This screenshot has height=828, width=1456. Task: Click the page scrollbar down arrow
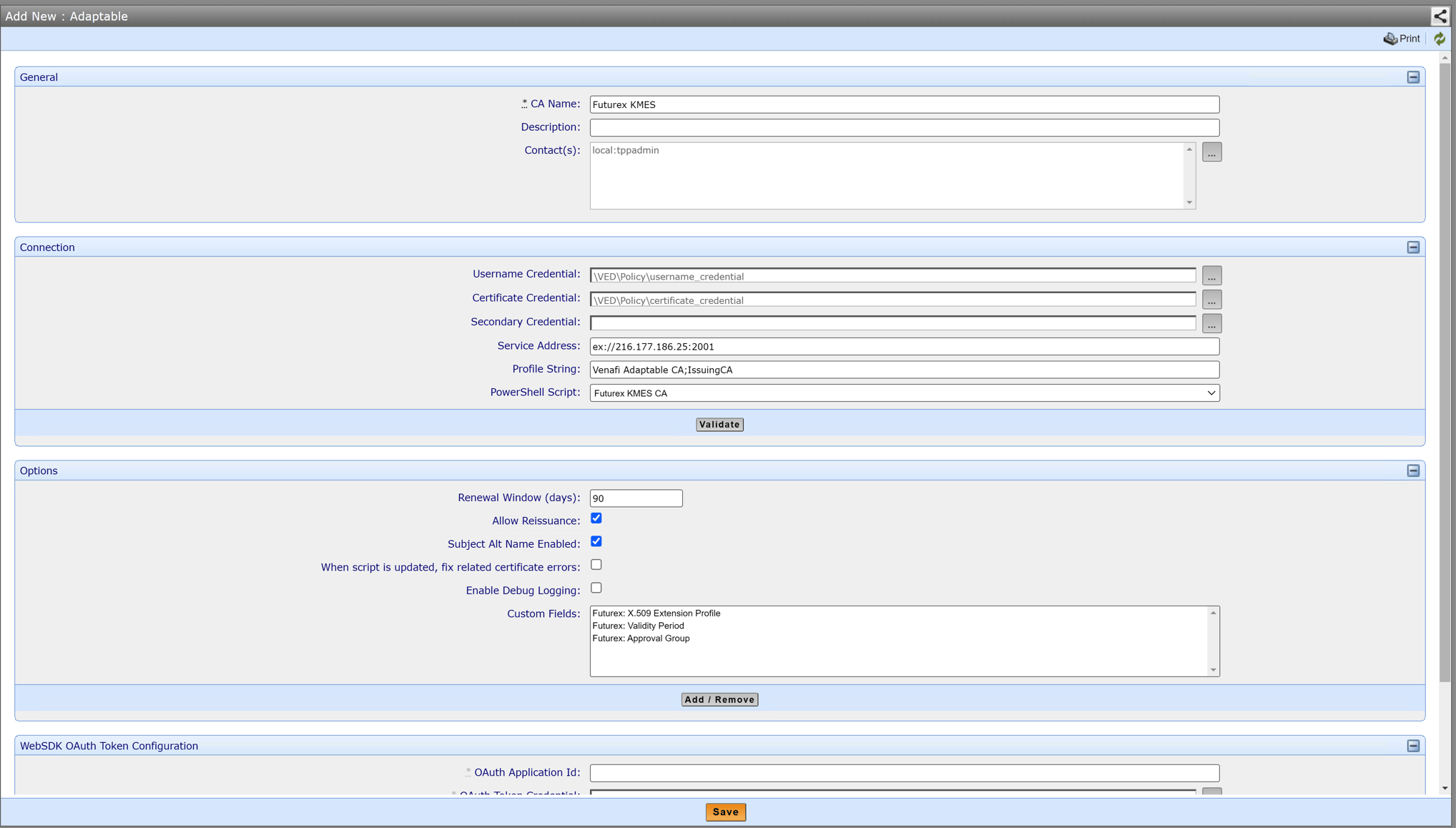[1445, 789]
